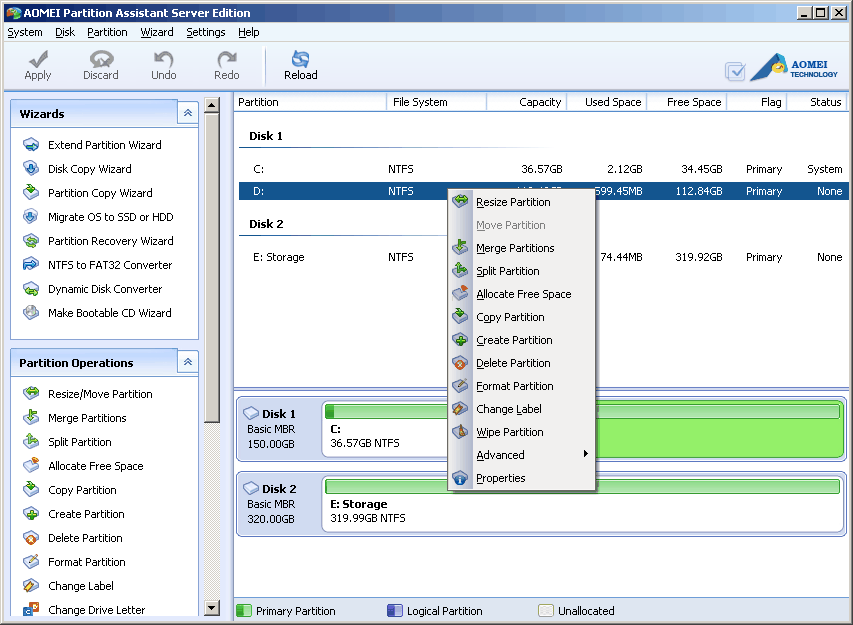Collapse the Partition Operations panel
This screenshot has height=625, width=853.
[187, 362]
